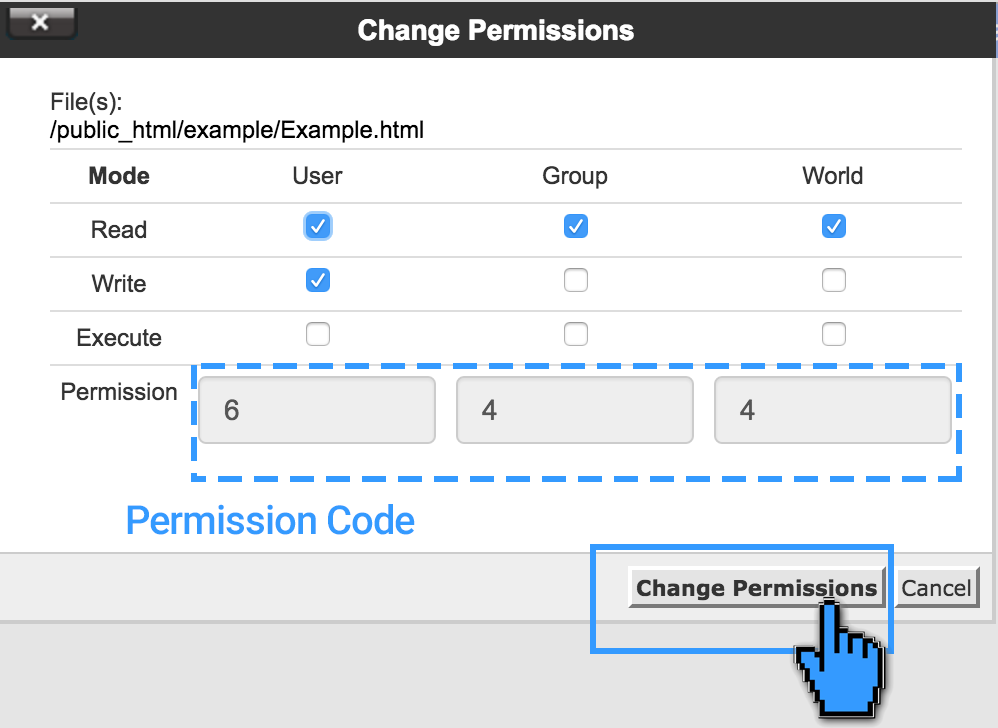The width and height of the screenshot is (998, 728).
Task: Click the Mode column header
Action: click(119, 176)
